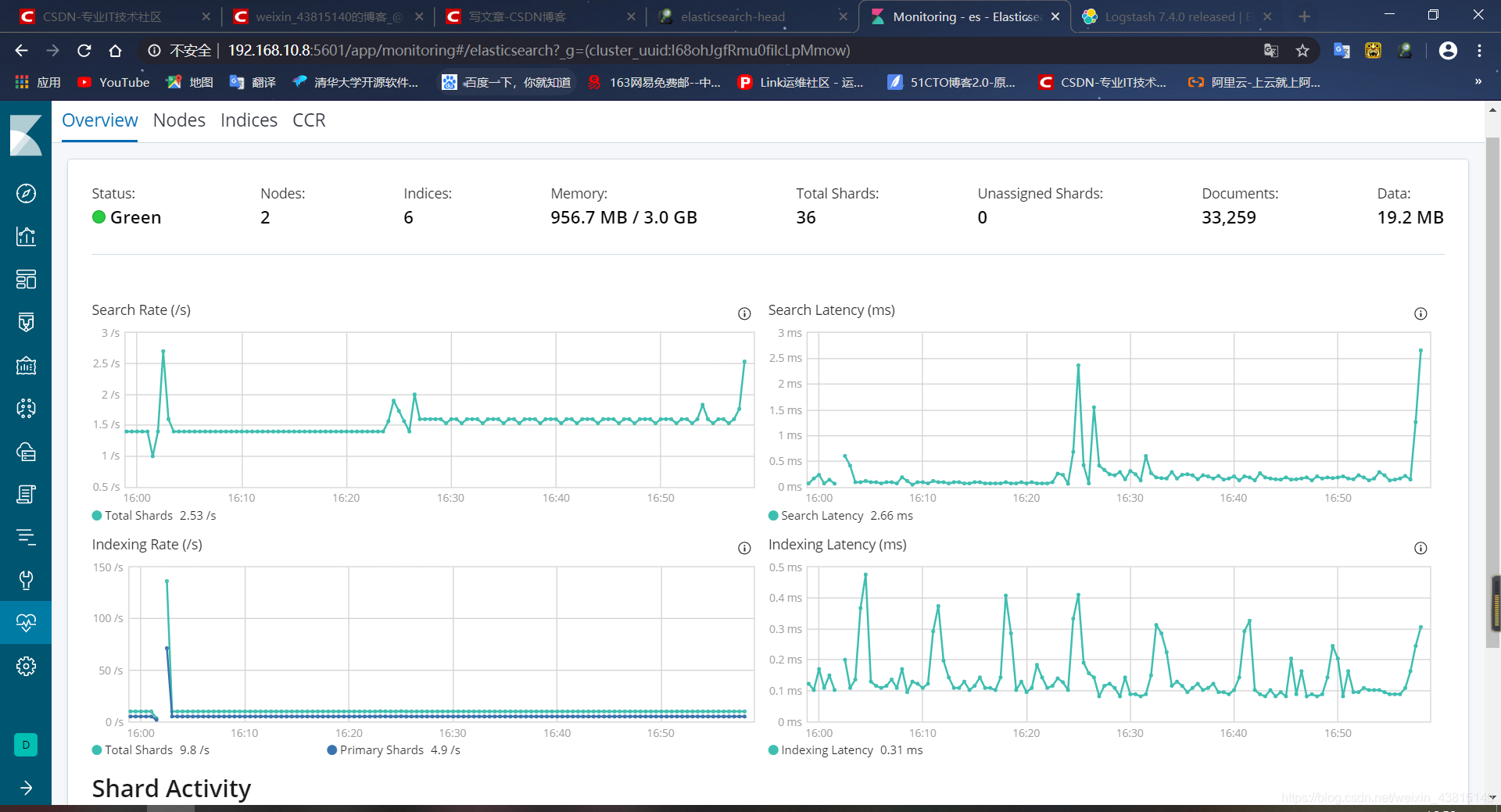Go to browser home page
1501x812 pixels.
(x=115, y=51)
